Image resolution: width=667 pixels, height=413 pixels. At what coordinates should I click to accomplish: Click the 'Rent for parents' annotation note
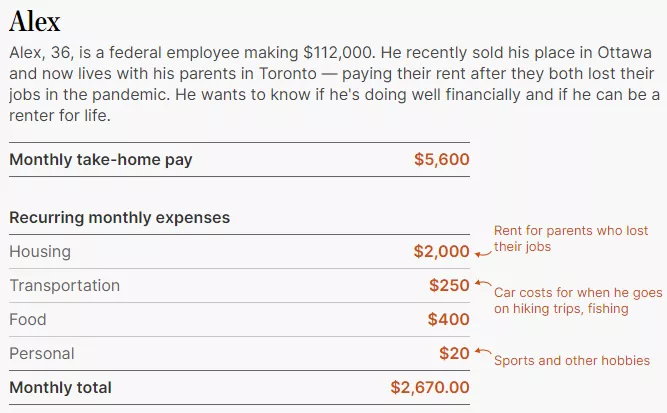tap(570, 239)
